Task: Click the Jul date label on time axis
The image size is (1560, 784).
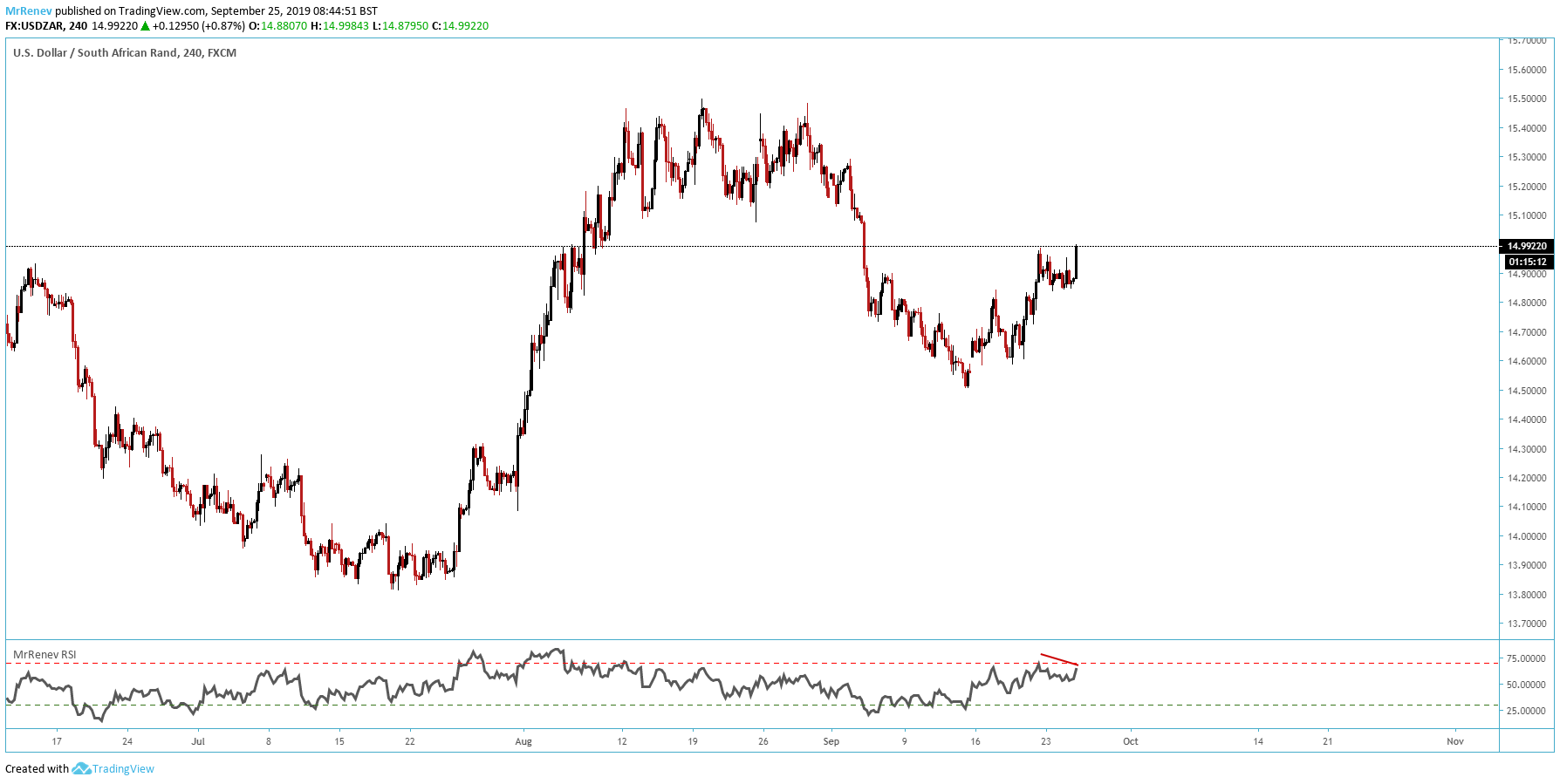Action: (x=198, y=741)
